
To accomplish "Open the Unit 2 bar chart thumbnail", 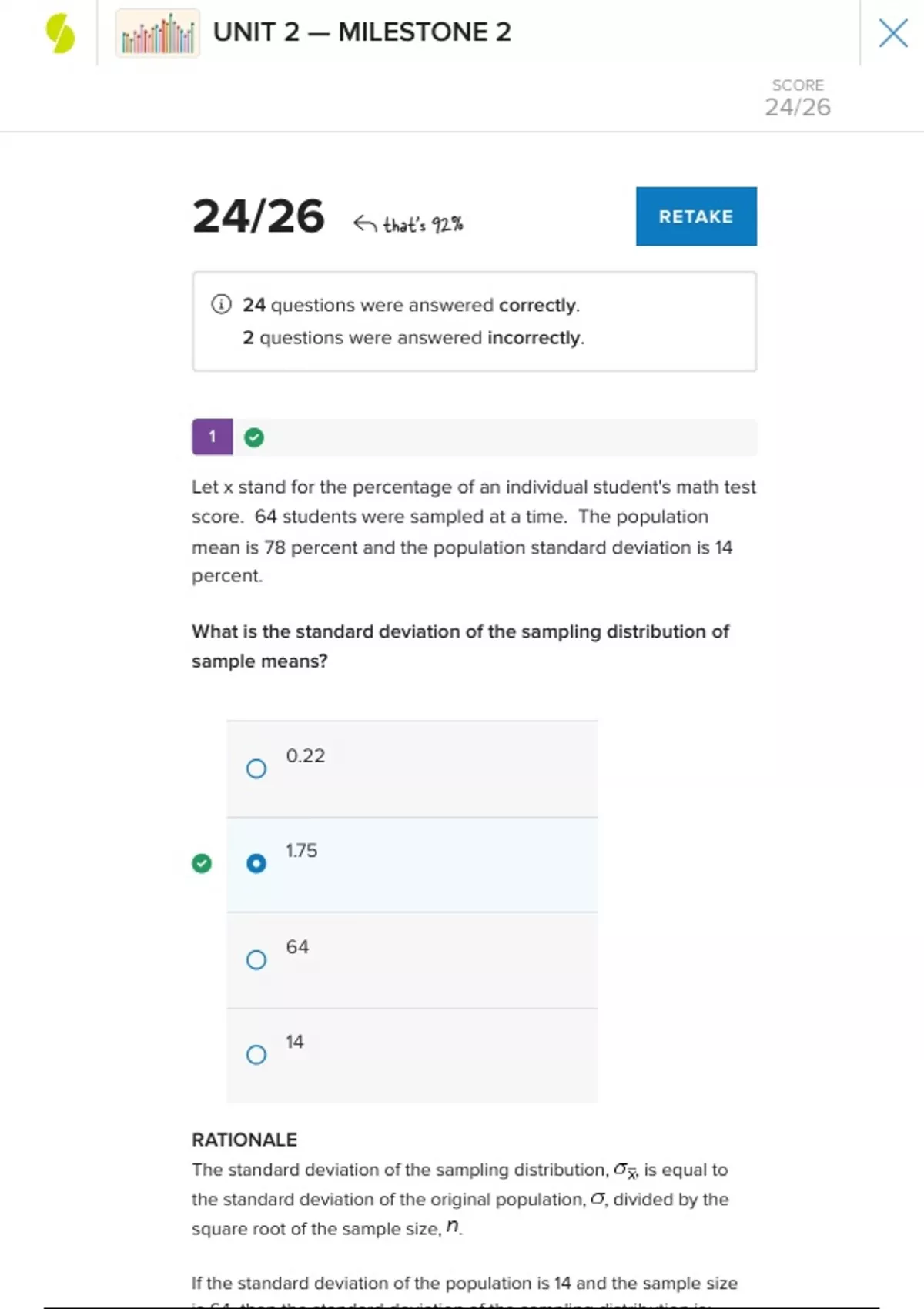I will pos(158,34).
